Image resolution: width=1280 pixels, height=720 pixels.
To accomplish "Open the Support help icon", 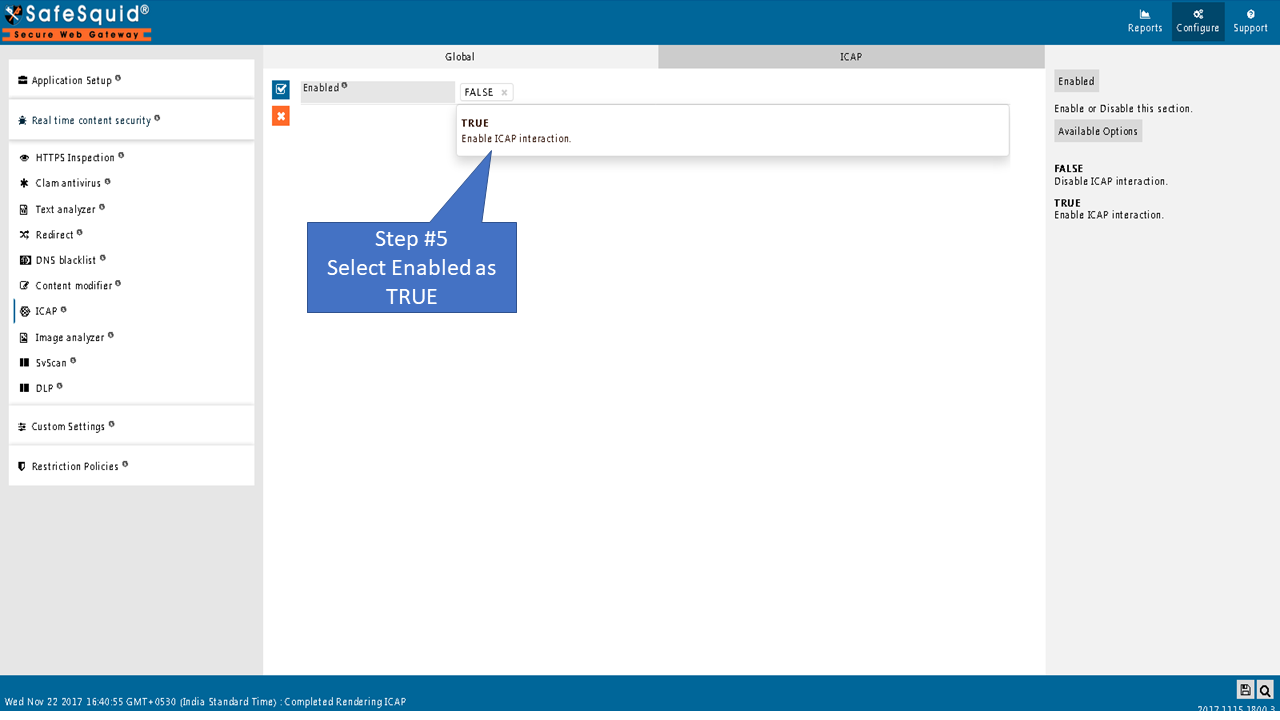I will coord(1250,21).
